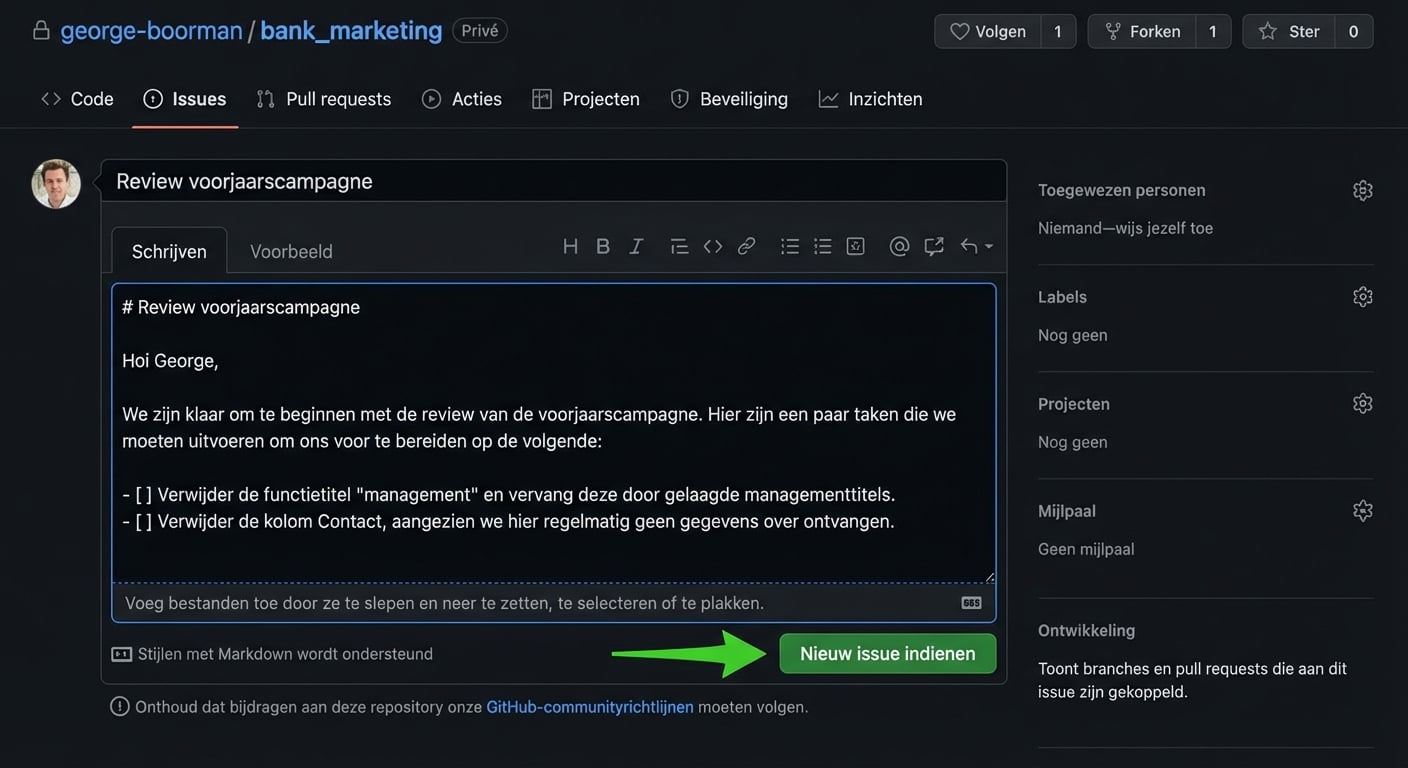Switch to the Voorbeeld tab
The image size is (1408, 768).
[291, 252]
